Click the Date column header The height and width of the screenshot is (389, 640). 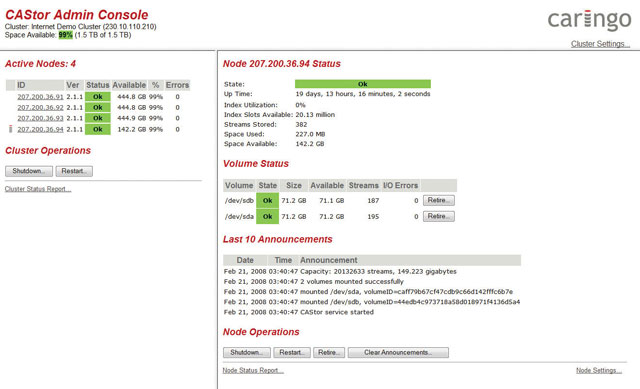[245, 260]
